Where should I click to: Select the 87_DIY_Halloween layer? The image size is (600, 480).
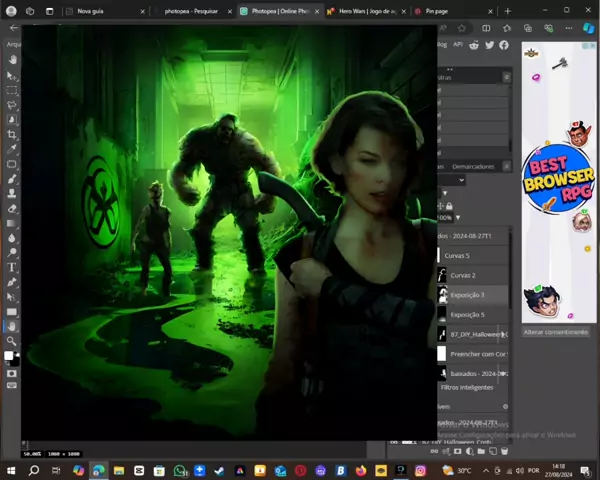(x=473, y=334)
